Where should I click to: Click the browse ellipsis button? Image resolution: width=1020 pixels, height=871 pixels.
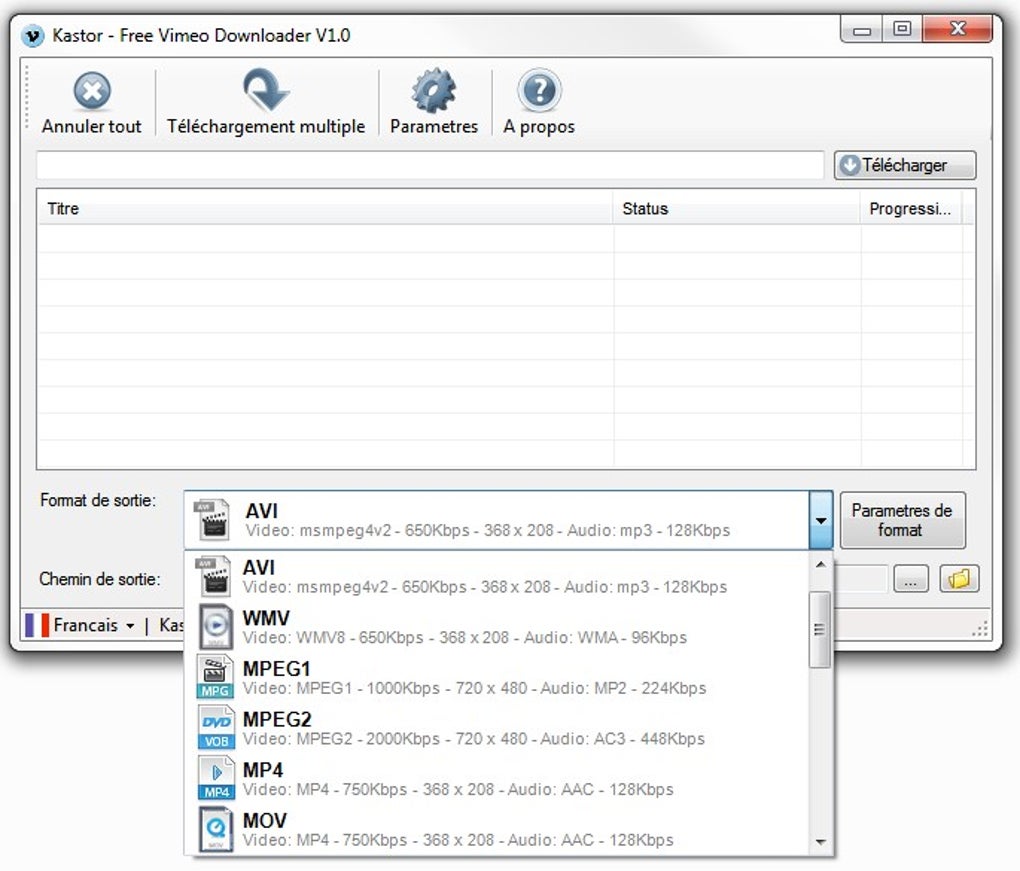[x=911, y=578]
